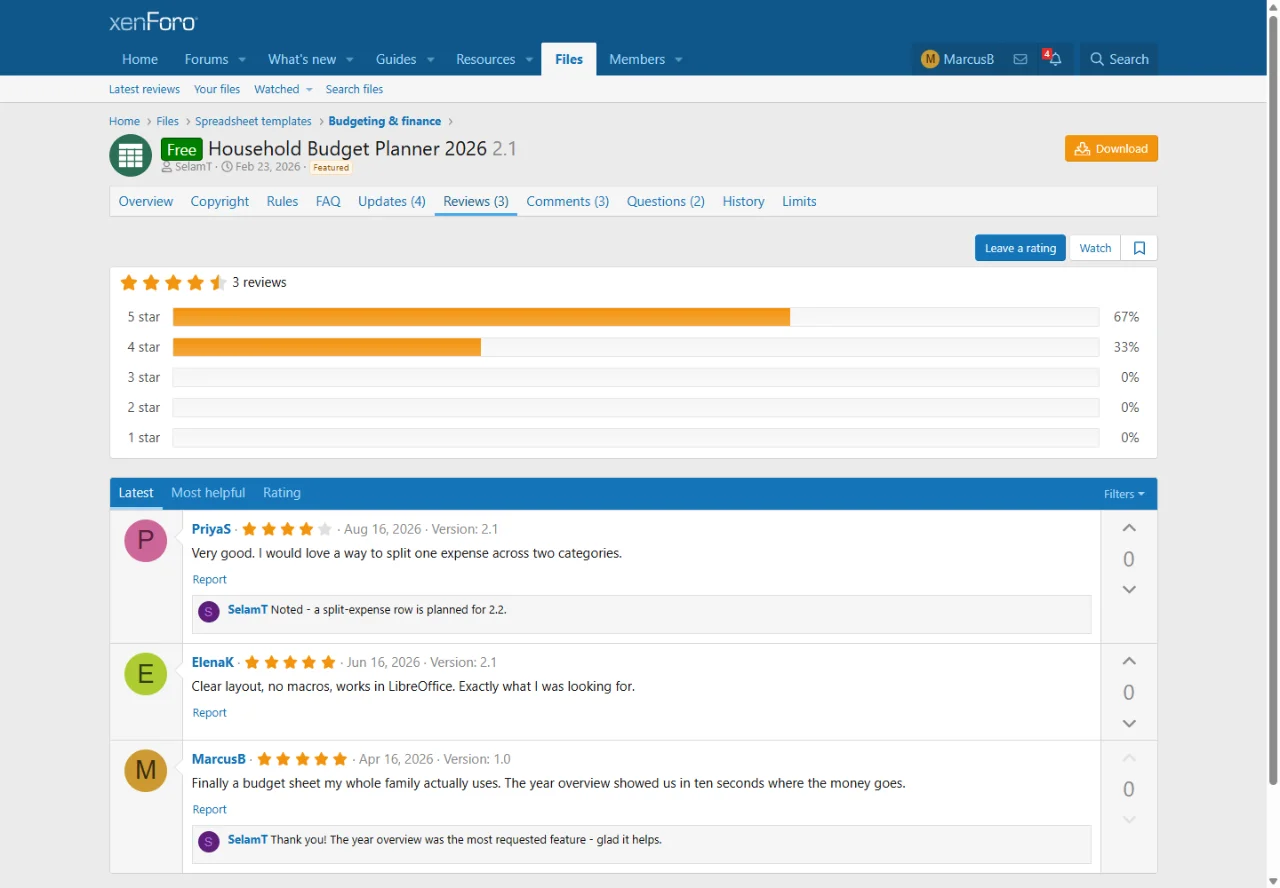Click the spreadsheet resource icon

pos(130,155)
